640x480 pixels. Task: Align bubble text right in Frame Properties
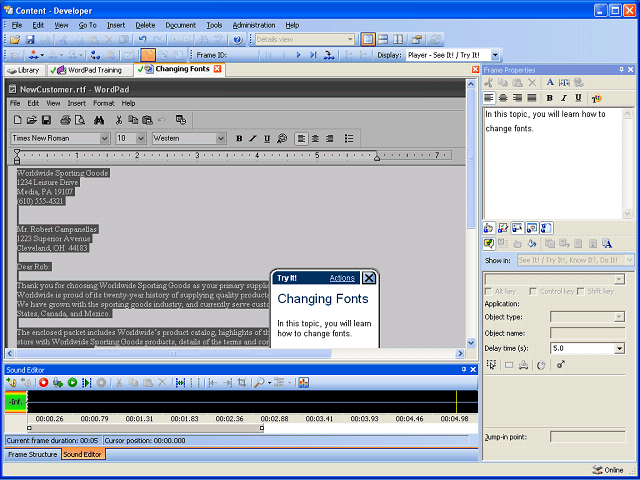click(518, 98)
